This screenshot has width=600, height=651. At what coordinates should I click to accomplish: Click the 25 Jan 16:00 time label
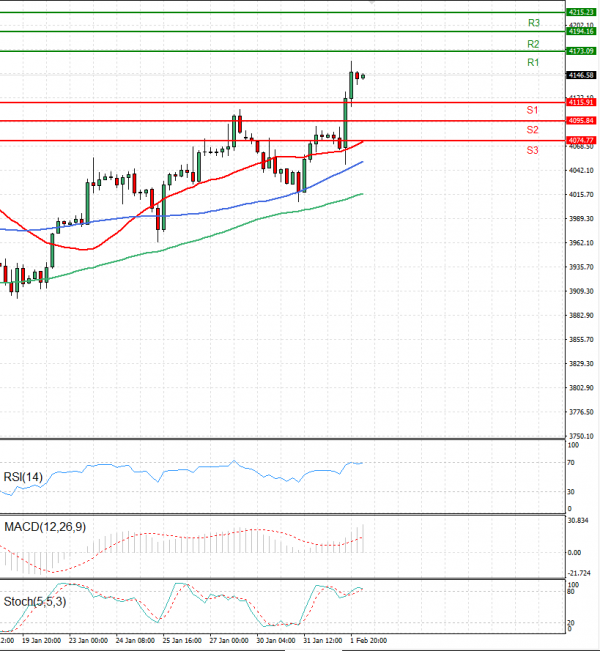[x=182, y=641]
